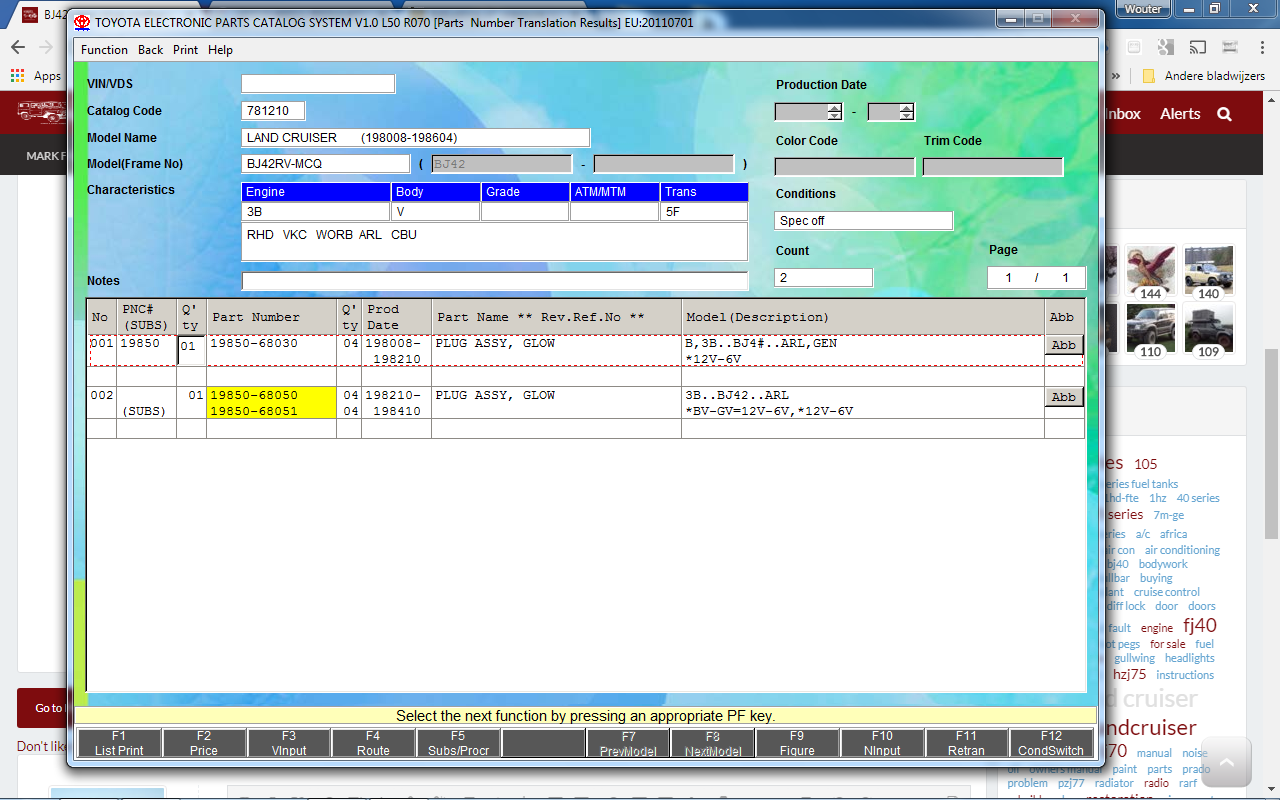The height and width of the screenshot is (800, 1280).
Task: Click the forum search magnifier icon
Action: click(1224, 114)
